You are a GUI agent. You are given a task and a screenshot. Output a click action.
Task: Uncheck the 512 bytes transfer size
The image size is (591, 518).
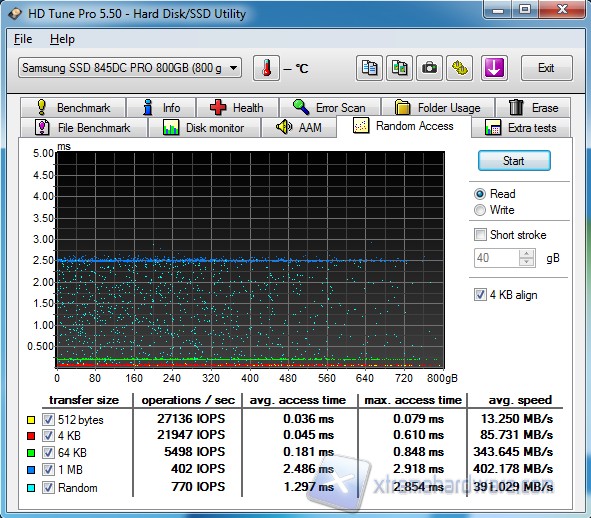[48, 419]
